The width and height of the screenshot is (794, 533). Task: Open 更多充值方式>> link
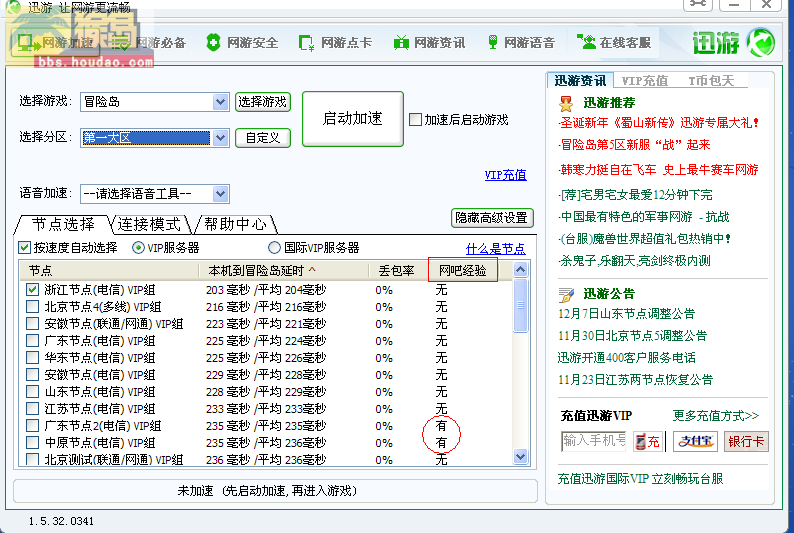click(x=716, y=416)
